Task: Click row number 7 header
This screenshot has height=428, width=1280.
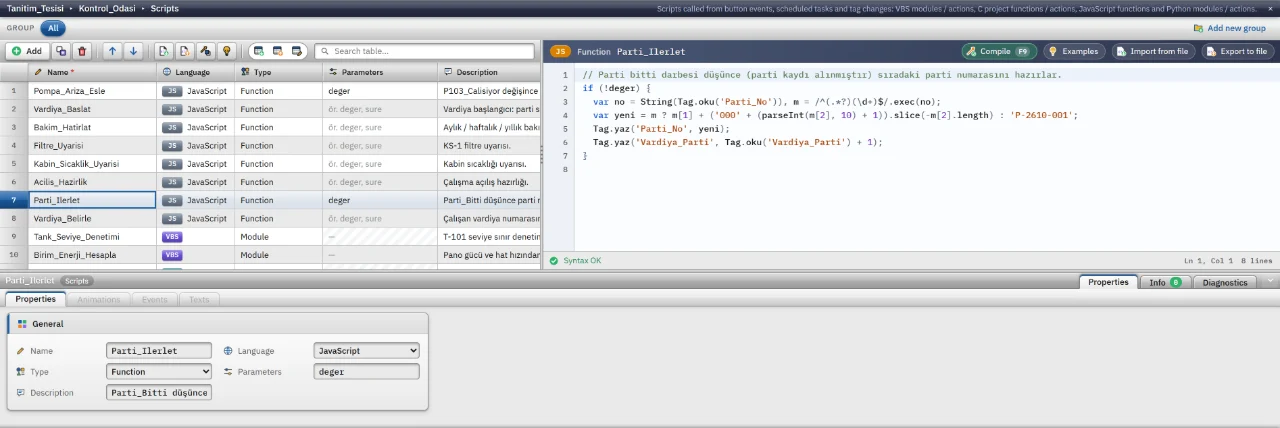Action: click(14, 199)
